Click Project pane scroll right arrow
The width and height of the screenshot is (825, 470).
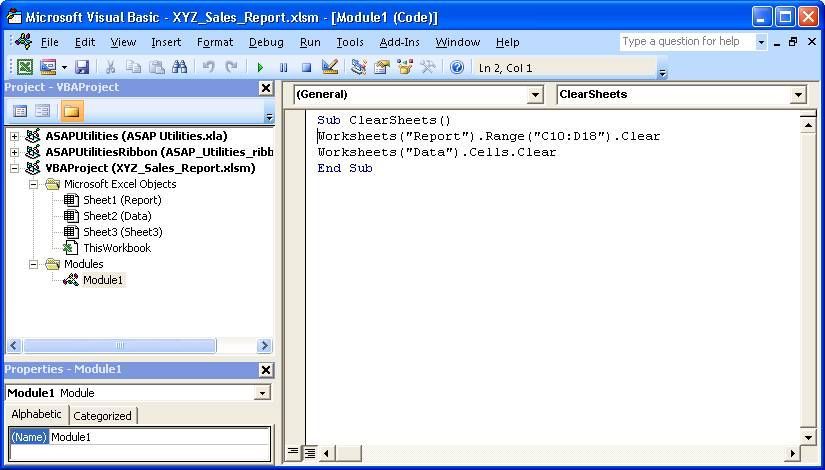coord(264,346)
